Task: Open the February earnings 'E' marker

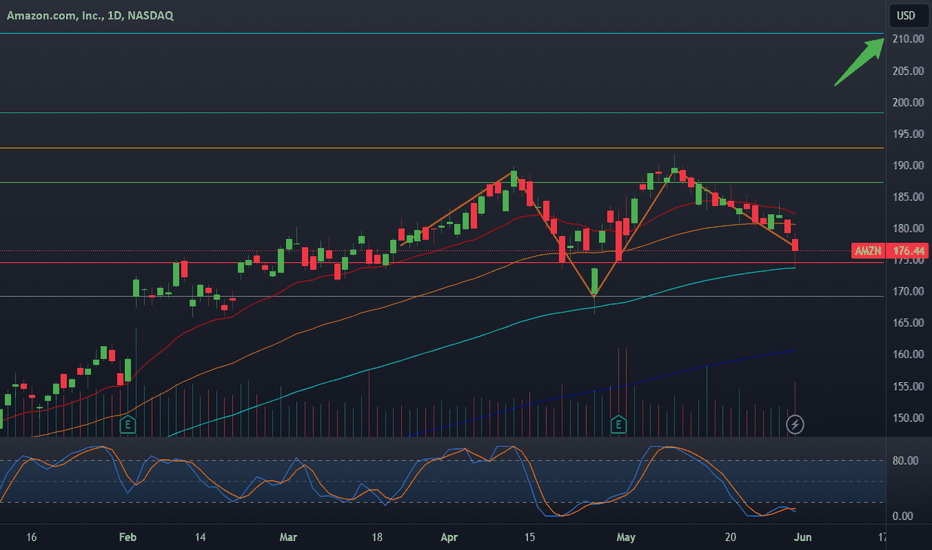Action: [x=128, y=425]
